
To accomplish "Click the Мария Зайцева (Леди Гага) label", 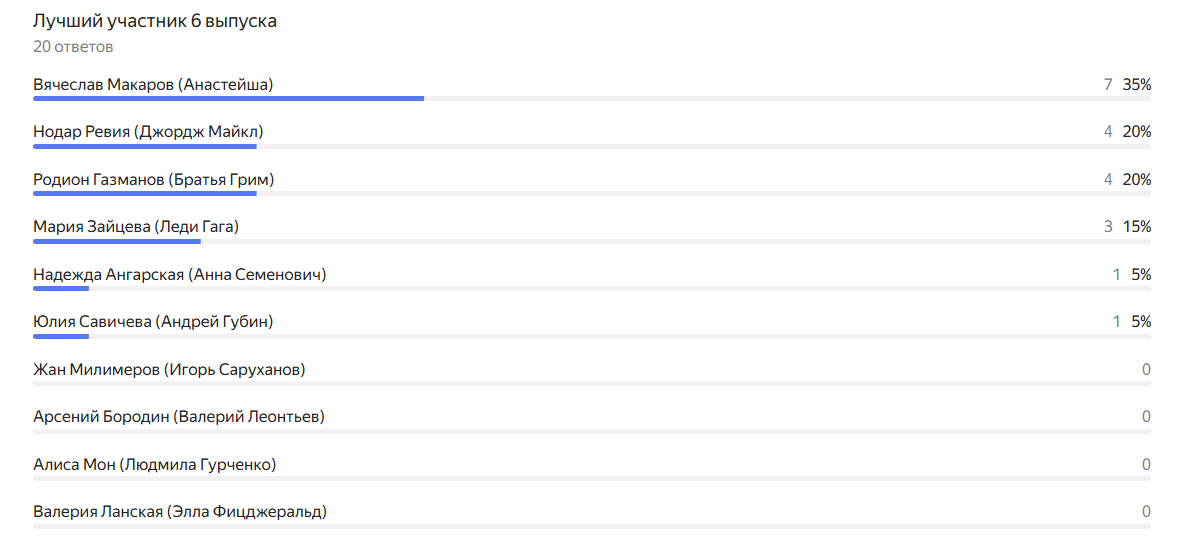I will (136, 227).
